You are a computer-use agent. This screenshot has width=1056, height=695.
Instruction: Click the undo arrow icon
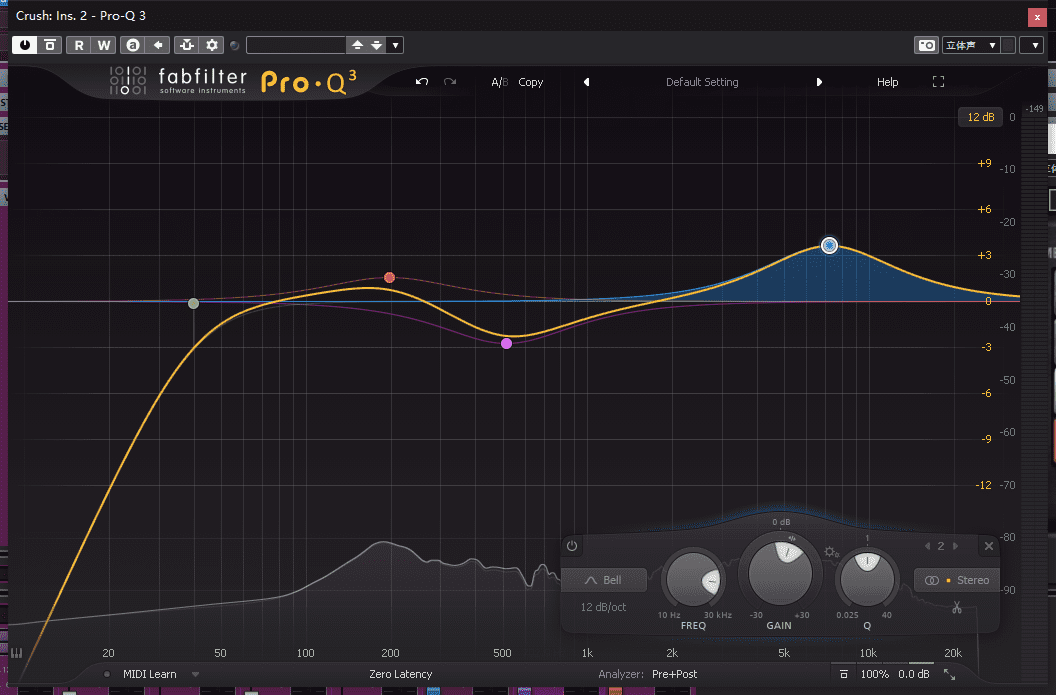click(422, 81)
